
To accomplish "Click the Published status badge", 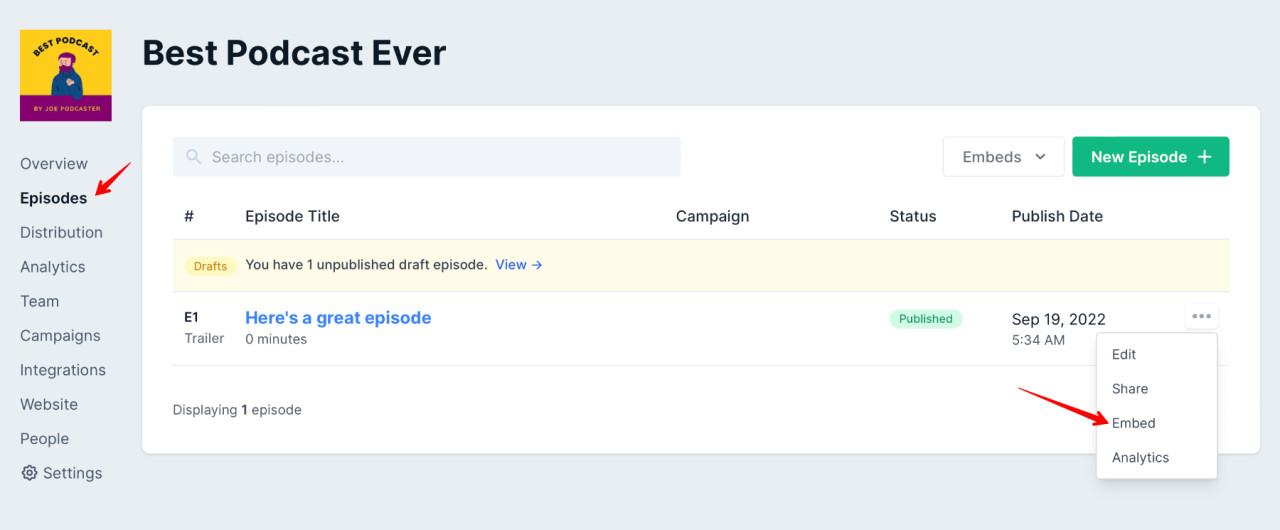I will (x=925, y=319).
